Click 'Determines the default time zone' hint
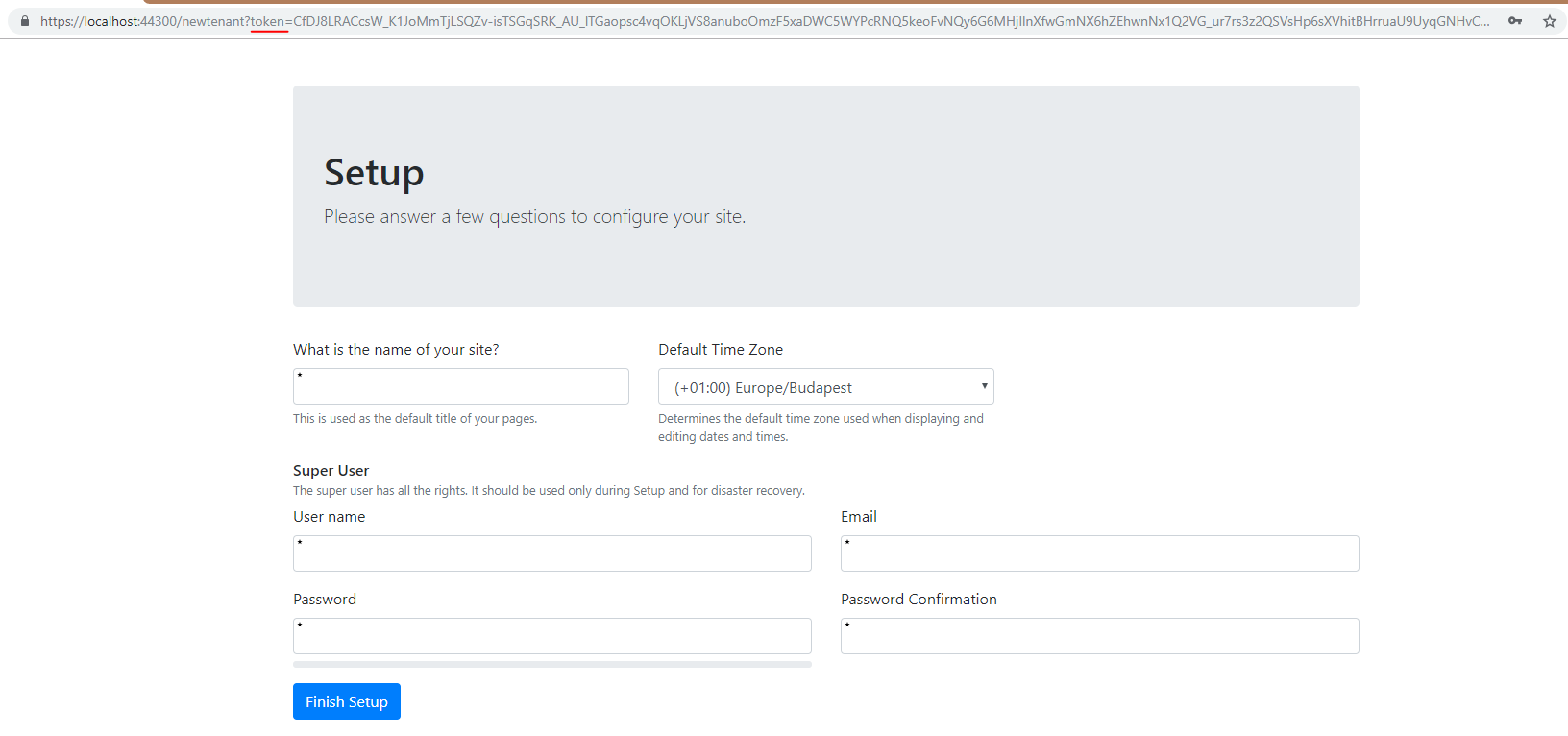The width and height of the screenshot is (1568, 736). click(821, 428)
